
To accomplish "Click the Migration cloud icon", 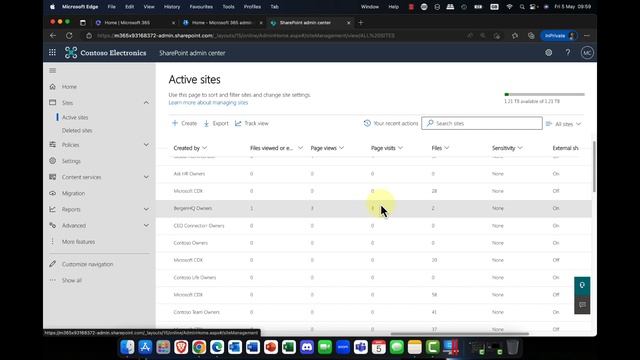I will click(x=53, y=193).
